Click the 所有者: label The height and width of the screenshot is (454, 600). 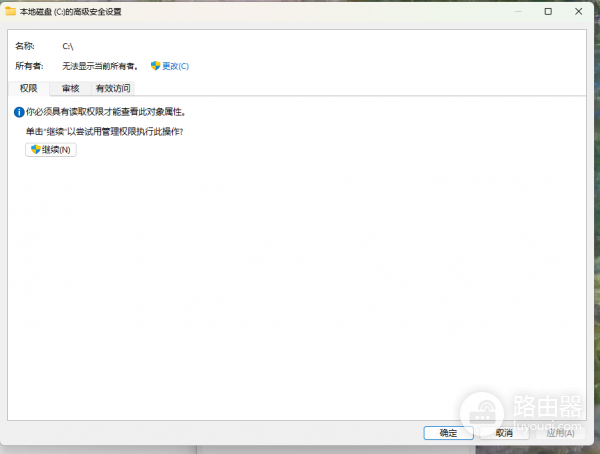pyautogui.click(x=29, y=66)
